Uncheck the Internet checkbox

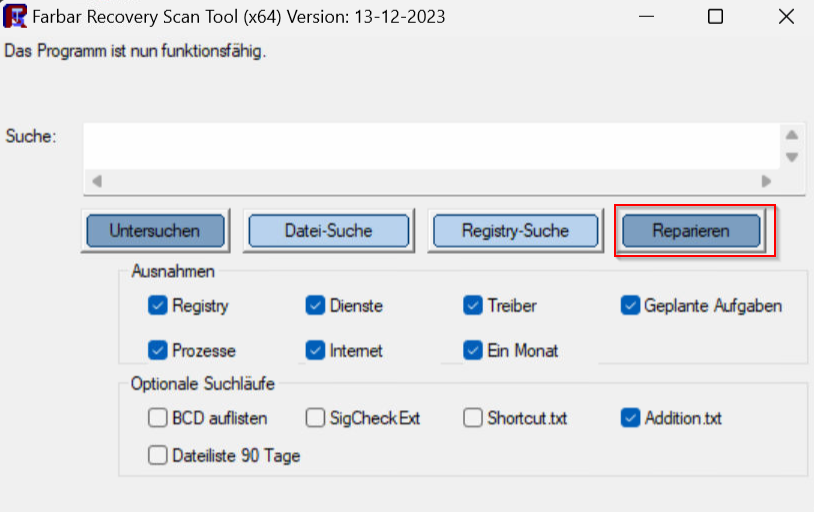pos(315,351)
